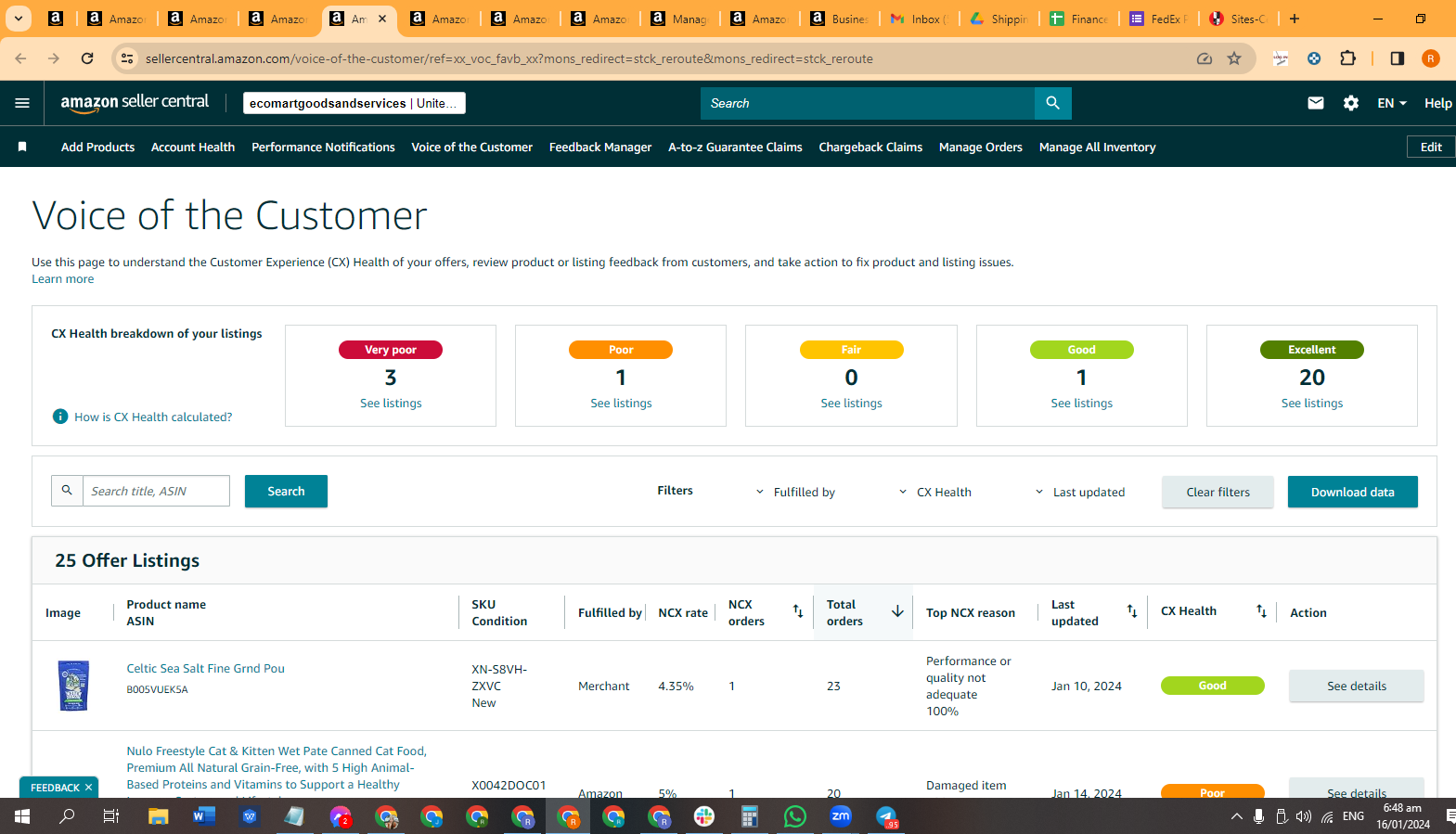This screenshot has height=834, width=1456.
Task: Open Account Health in the nav bar
Action: (193, 147)
